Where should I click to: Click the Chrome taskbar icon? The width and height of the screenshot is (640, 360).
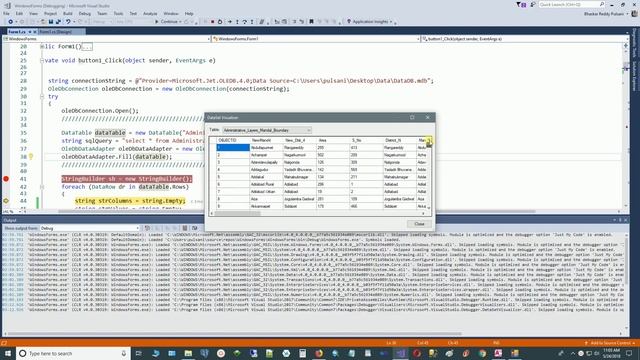pyautogui.click(x=482, y=353)
